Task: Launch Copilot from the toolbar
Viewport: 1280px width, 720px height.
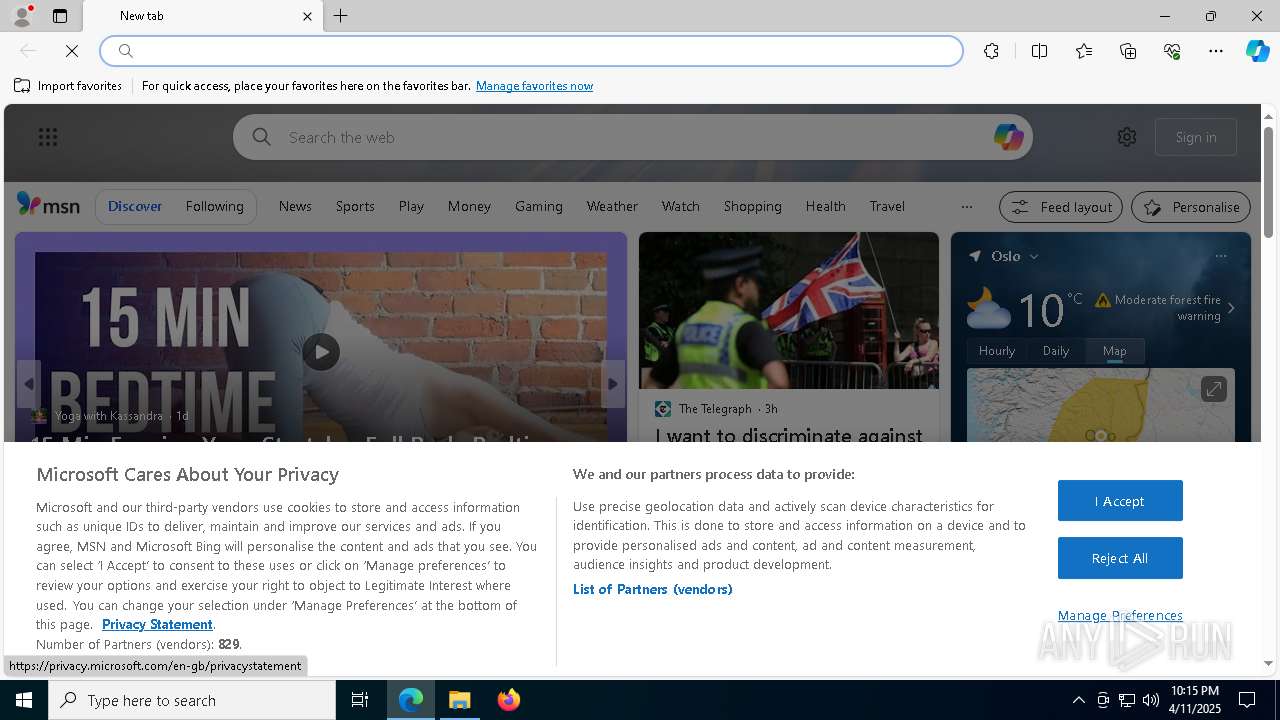Action: pos(1257,51)
